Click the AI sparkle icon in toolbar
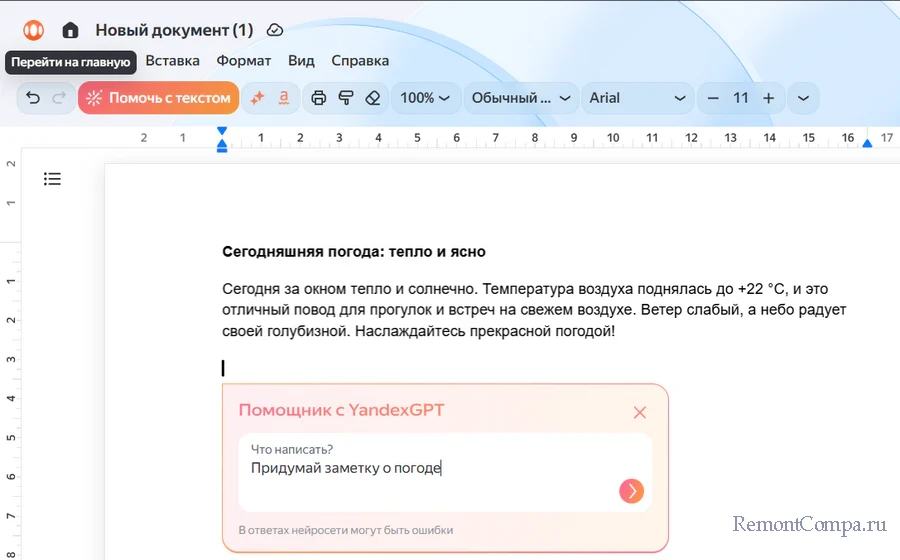 257,98
